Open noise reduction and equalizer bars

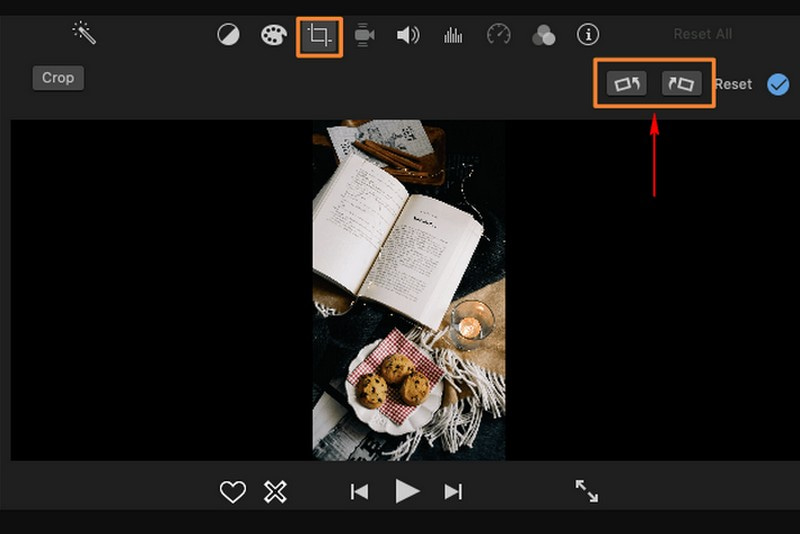click(453, 35)
